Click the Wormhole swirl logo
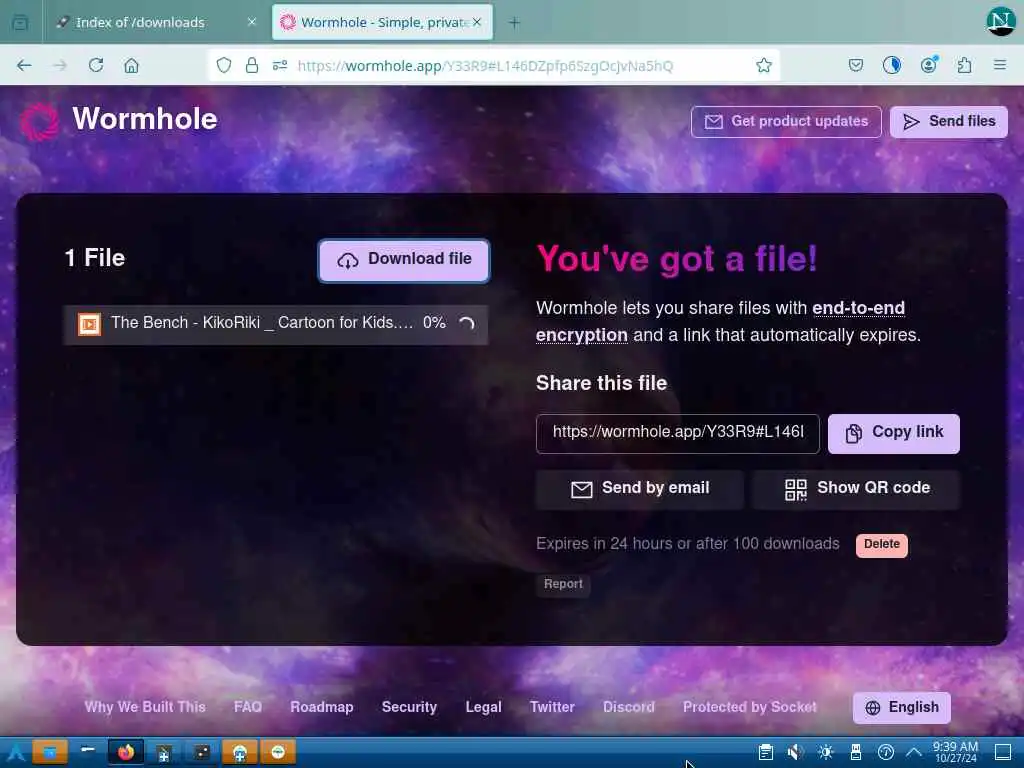Viewport: 1024px width, 768px height. coord(39,121)
